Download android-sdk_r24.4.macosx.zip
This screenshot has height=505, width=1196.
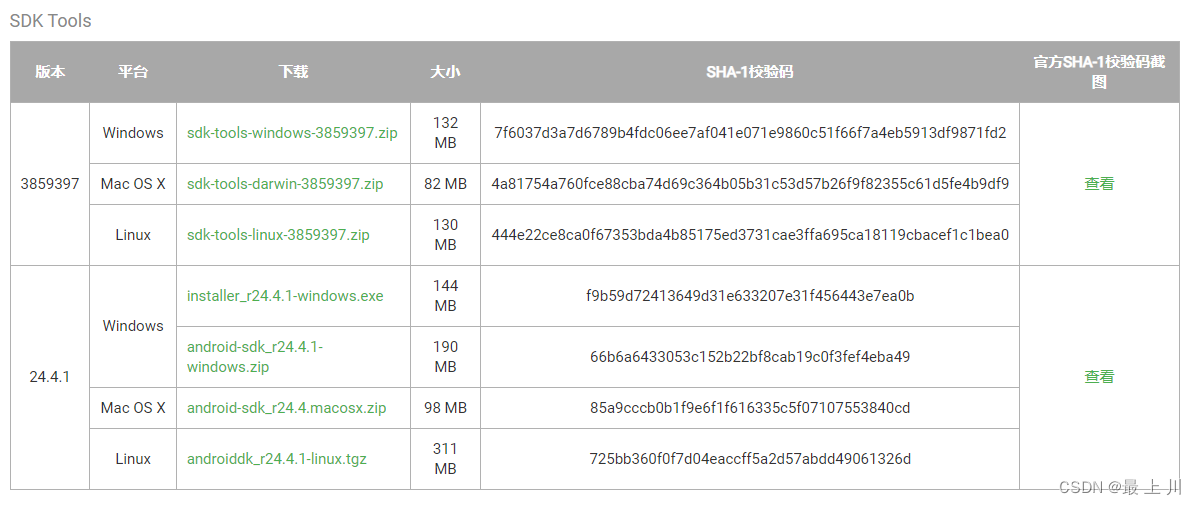coord(287,408)
